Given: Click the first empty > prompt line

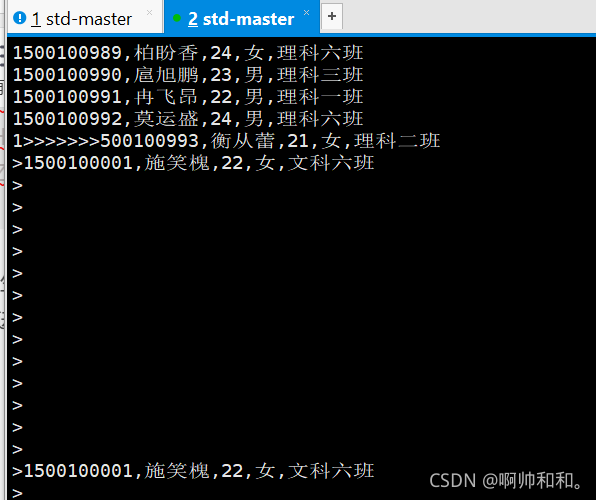Looking at the screenshot, I should [17, 186].
